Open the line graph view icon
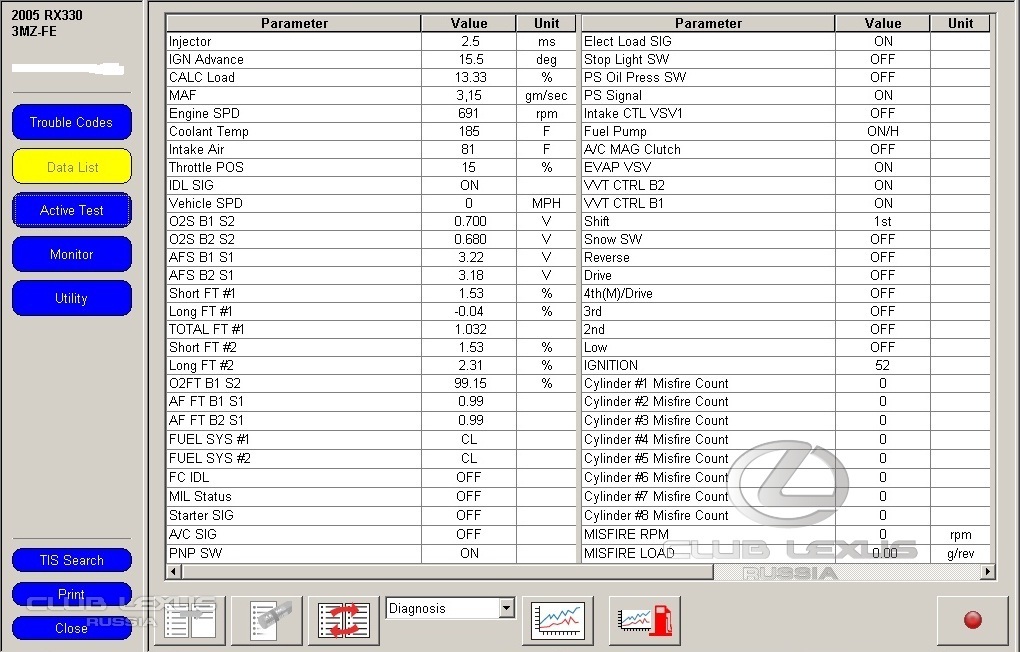The image size is (1020, 652). (x=558, y=620)
